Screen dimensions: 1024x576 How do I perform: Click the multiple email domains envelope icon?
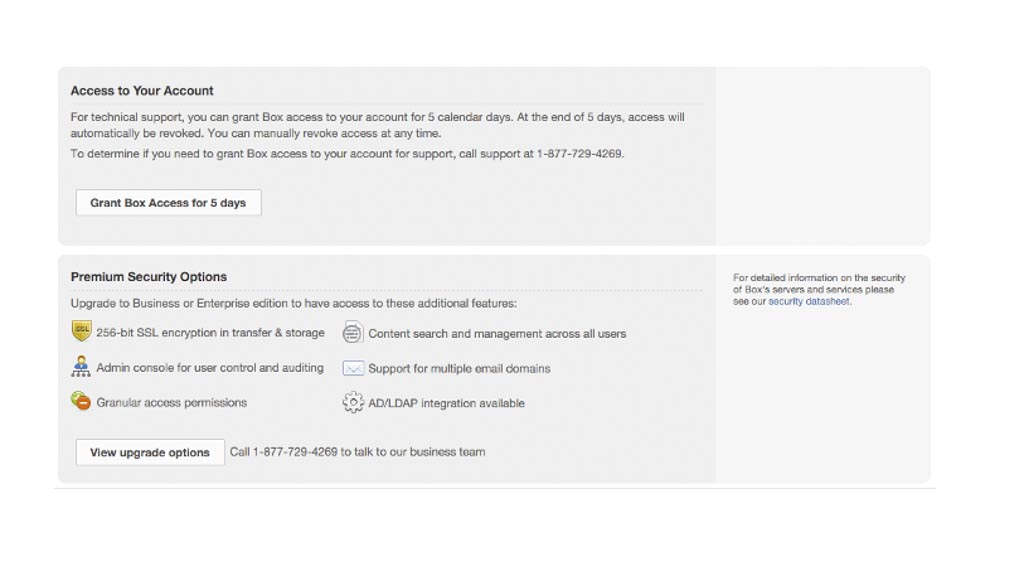pos(353,368)
